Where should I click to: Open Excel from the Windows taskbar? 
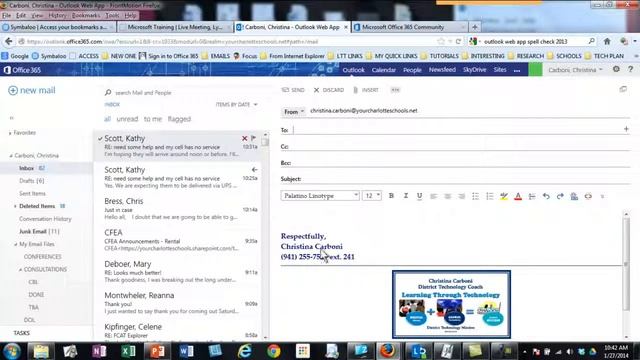tap(128, 351)
